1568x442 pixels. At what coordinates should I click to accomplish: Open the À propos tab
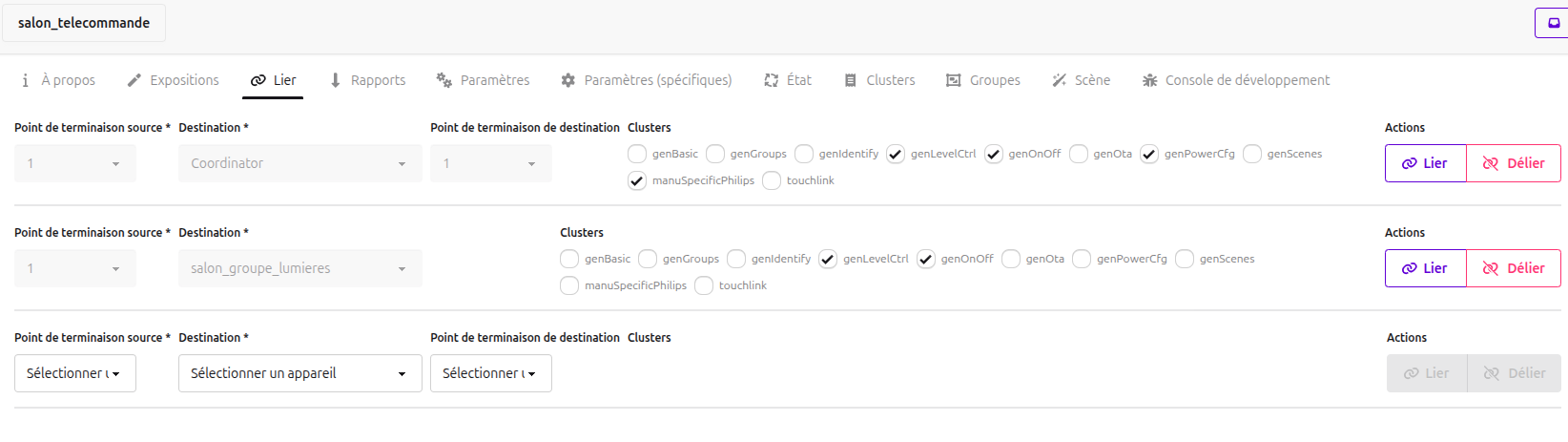pyautogui.click(x=58, y=80)
